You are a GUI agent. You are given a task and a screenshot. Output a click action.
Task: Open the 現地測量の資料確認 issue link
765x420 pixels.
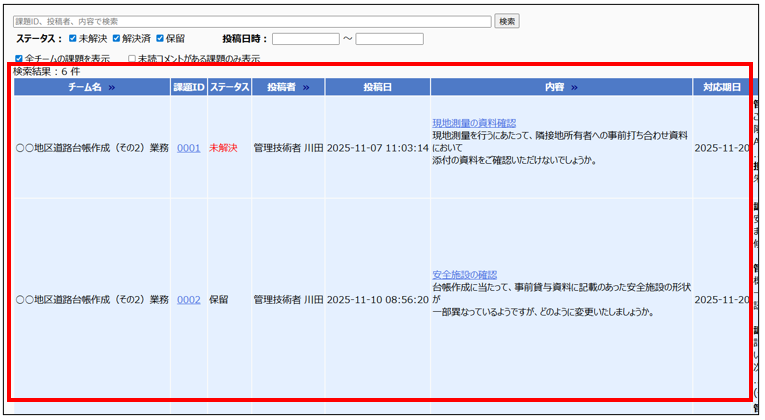[x=473, y=123]
